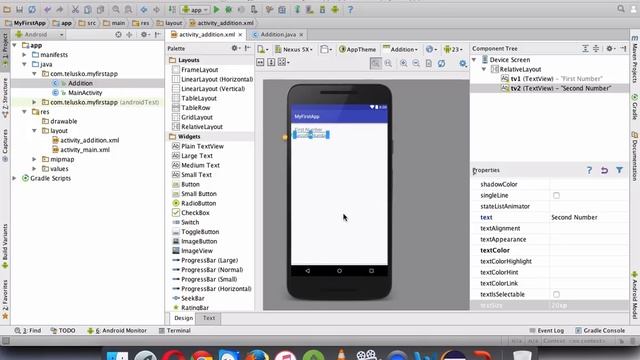The width and height of the screenshot is (640, 360).
Task: Close the Addition.java tab
Action: [x=301, y=35]
